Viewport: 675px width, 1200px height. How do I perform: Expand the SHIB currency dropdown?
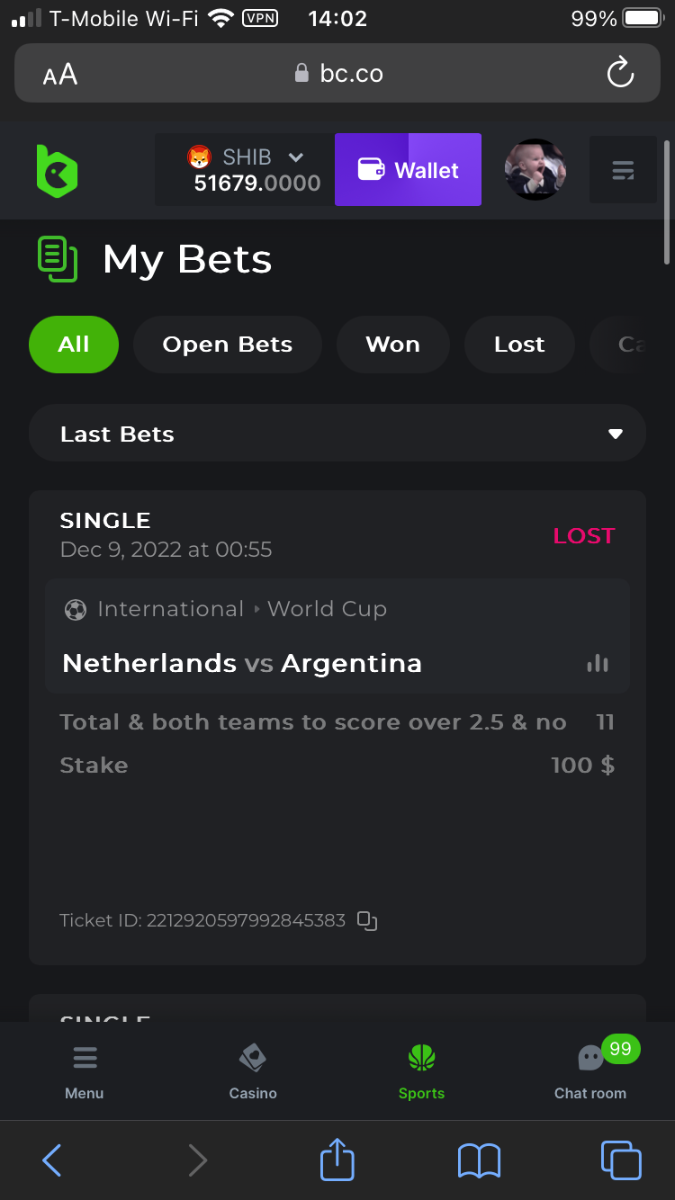coord(295,157)
